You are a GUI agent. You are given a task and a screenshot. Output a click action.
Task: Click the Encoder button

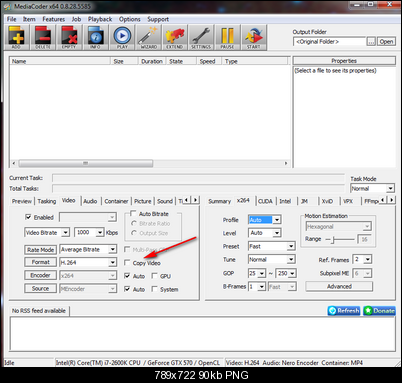[x=40, y=275]
